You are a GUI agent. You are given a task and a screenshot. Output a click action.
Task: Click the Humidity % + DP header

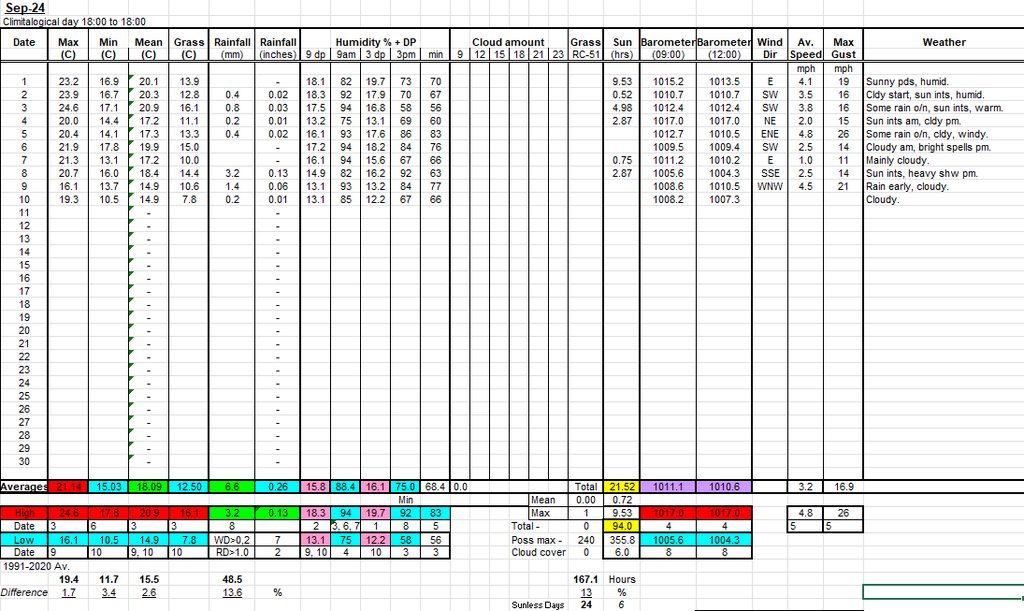coord(375,42)
